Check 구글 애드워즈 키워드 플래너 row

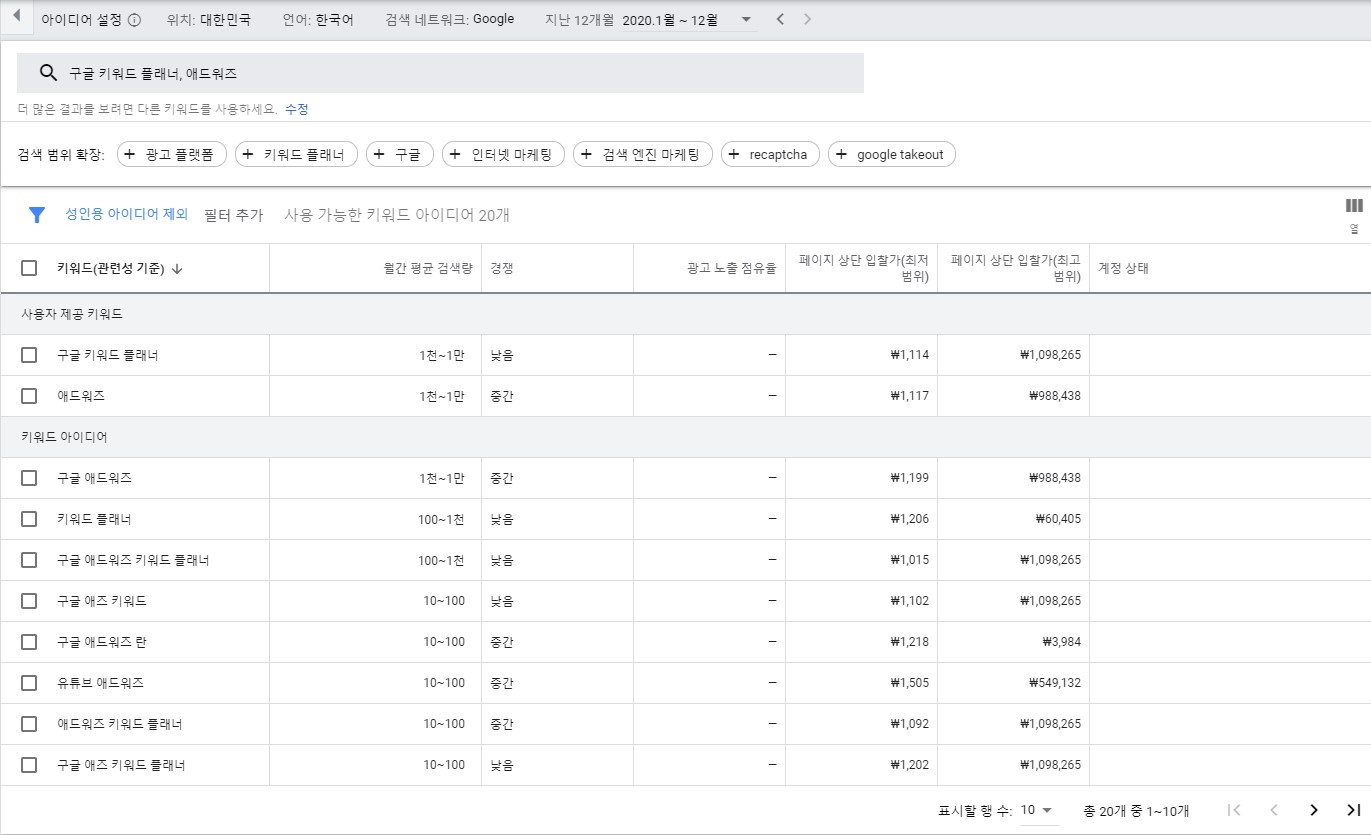(x=29, y=560)
